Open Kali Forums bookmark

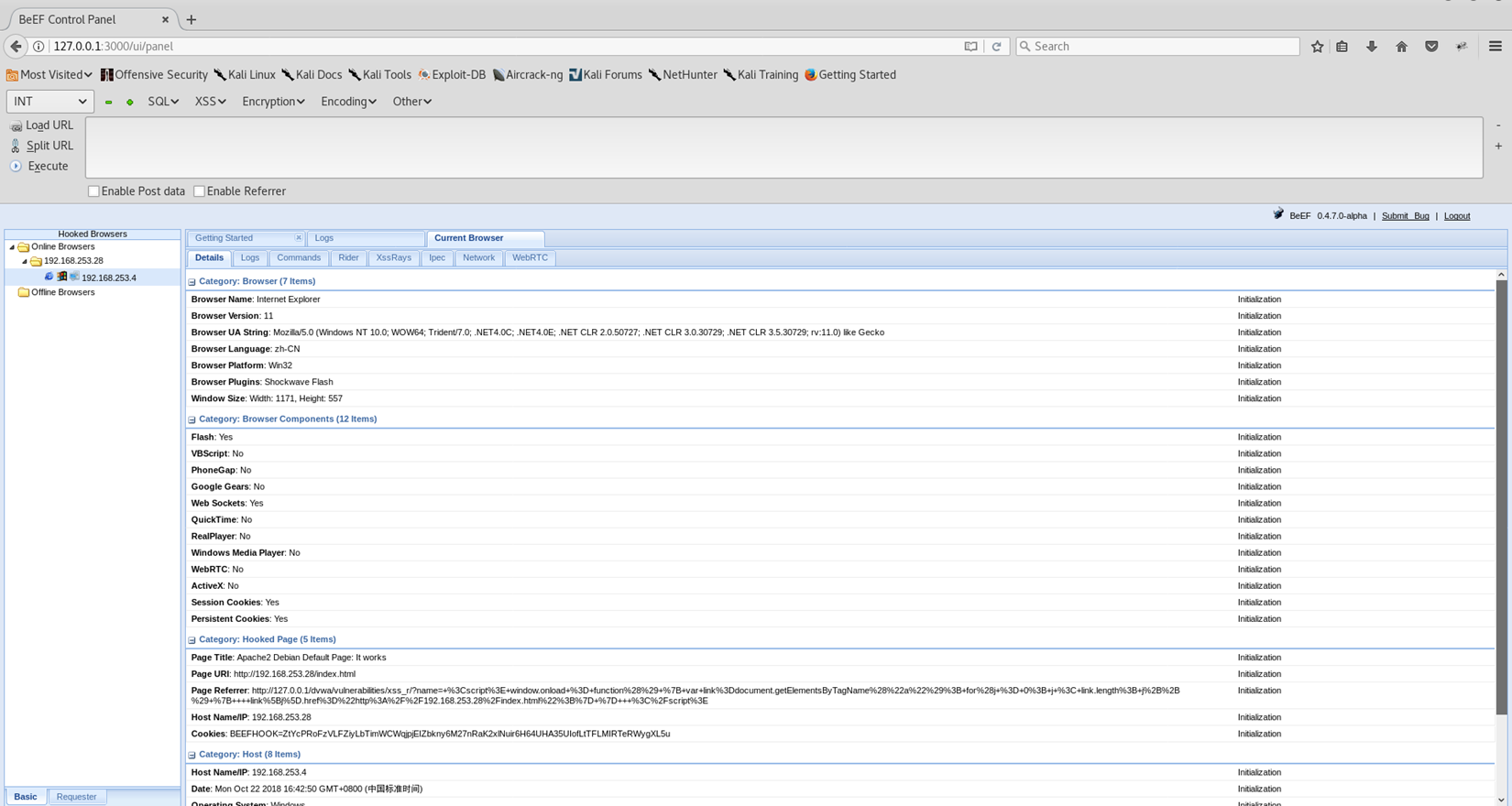coord(606,75)
